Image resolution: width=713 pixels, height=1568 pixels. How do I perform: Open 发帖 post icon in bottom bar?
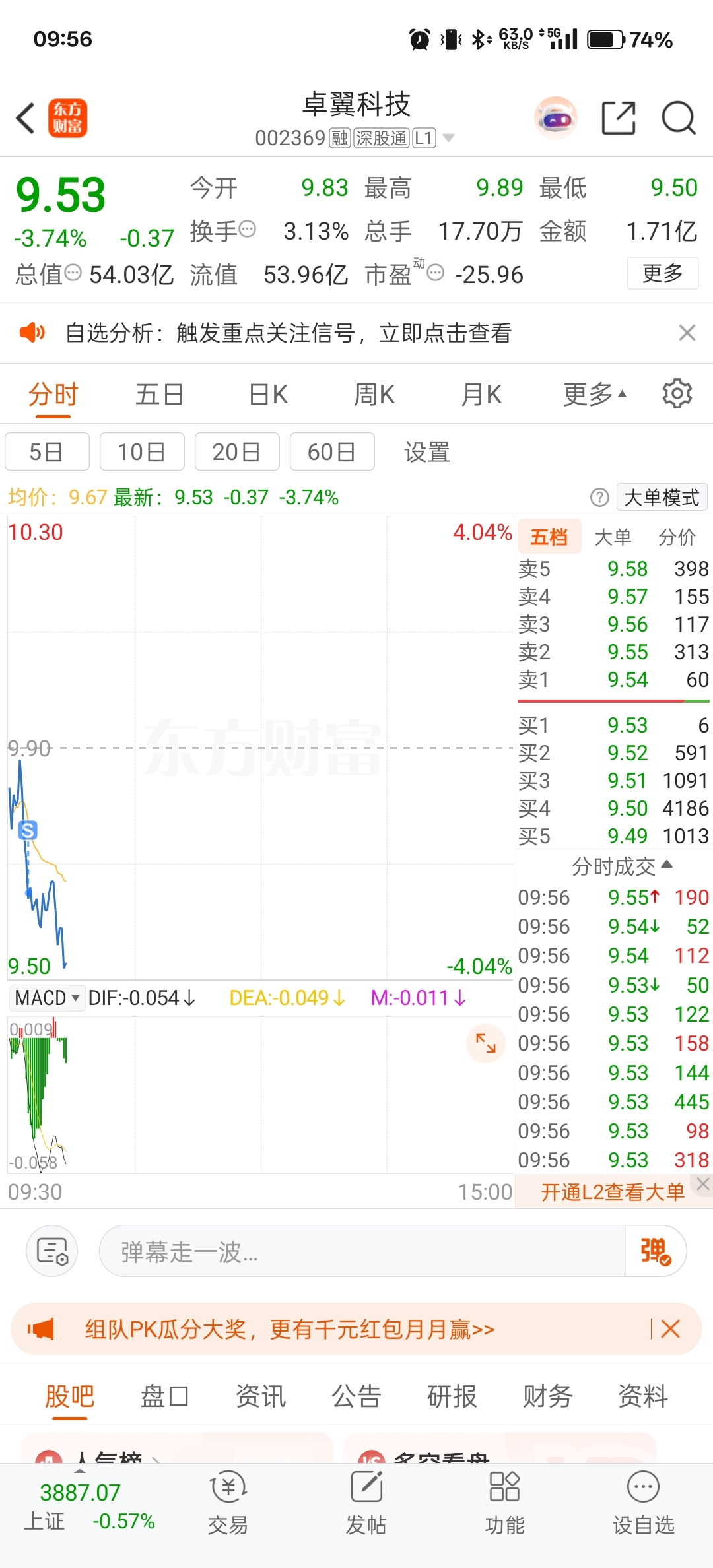point(366,1503)
